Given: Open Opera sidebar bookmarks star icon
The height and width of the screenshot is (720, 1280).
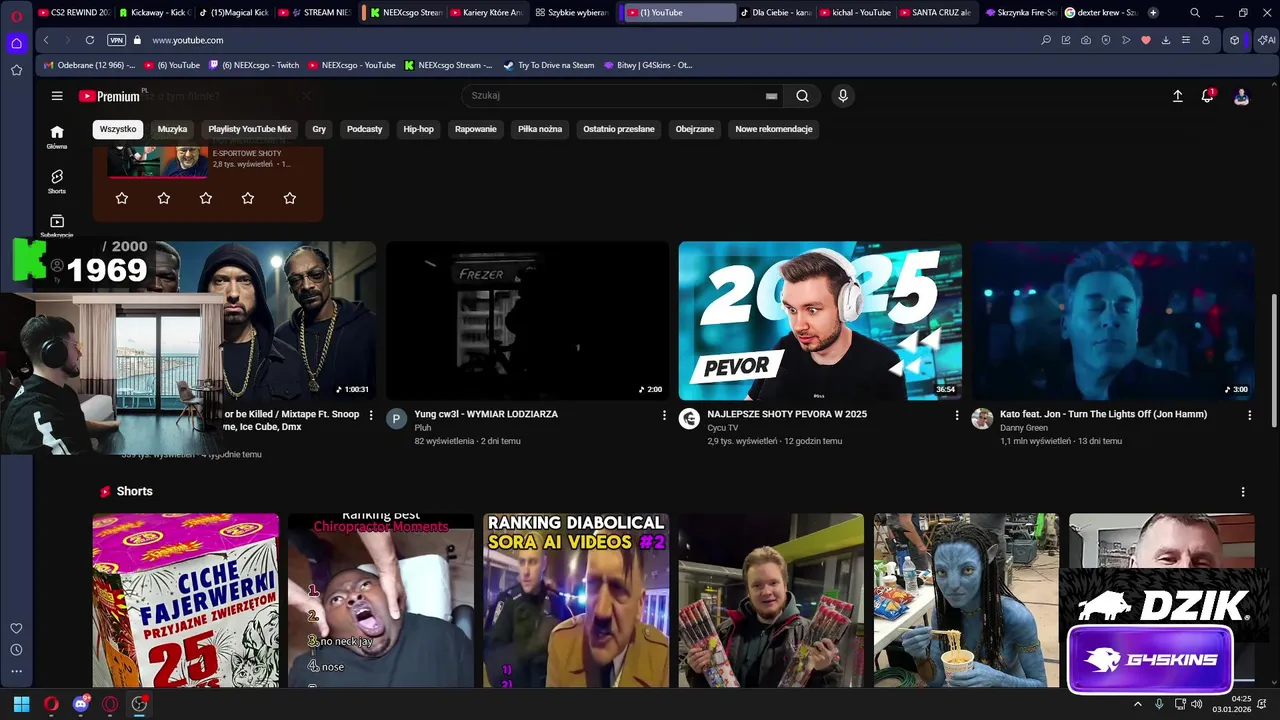Looking at the screenshot, I should (x=16, y=70).
